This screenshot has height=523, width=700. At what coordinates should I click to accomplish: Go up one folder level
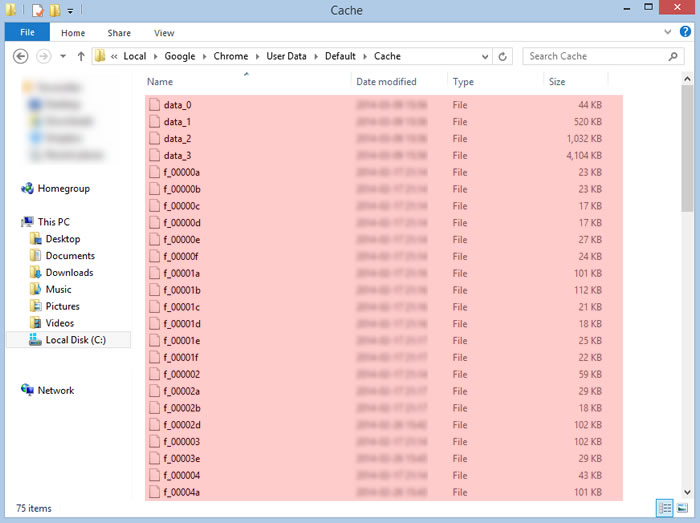[81, 56]
